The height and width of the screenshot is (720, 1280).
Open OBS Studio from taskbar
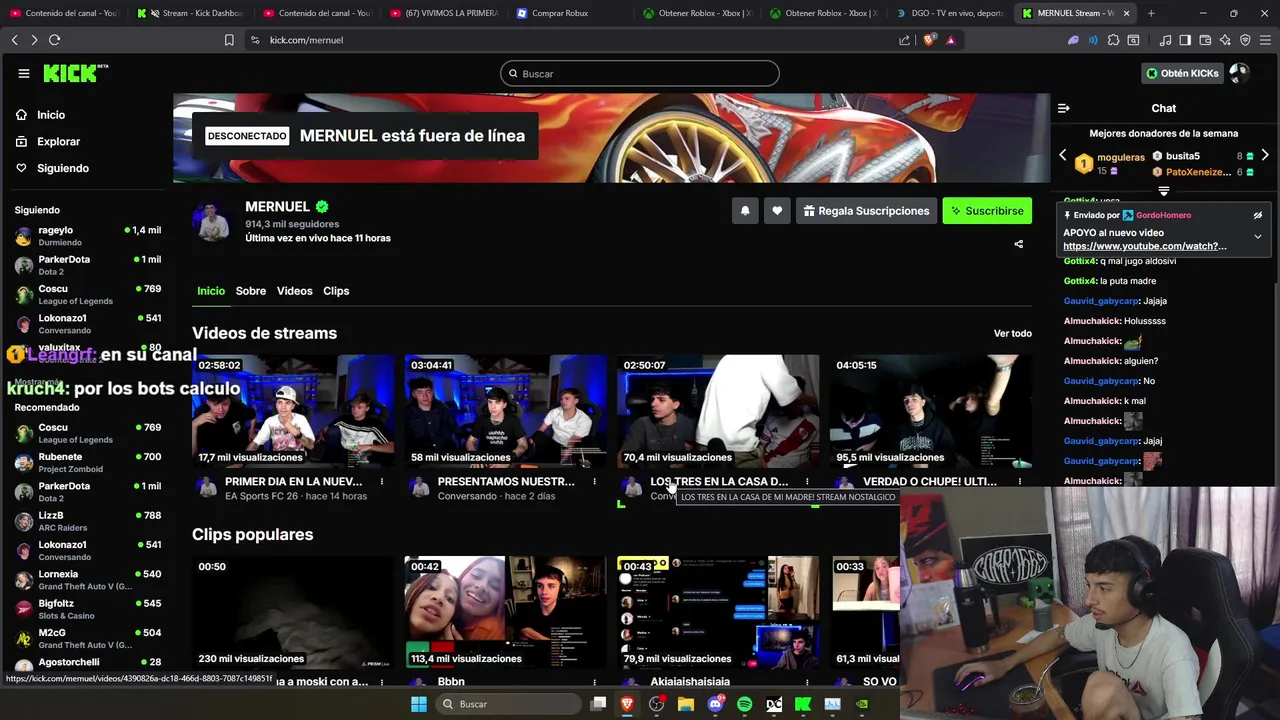(x=657, y=704)
